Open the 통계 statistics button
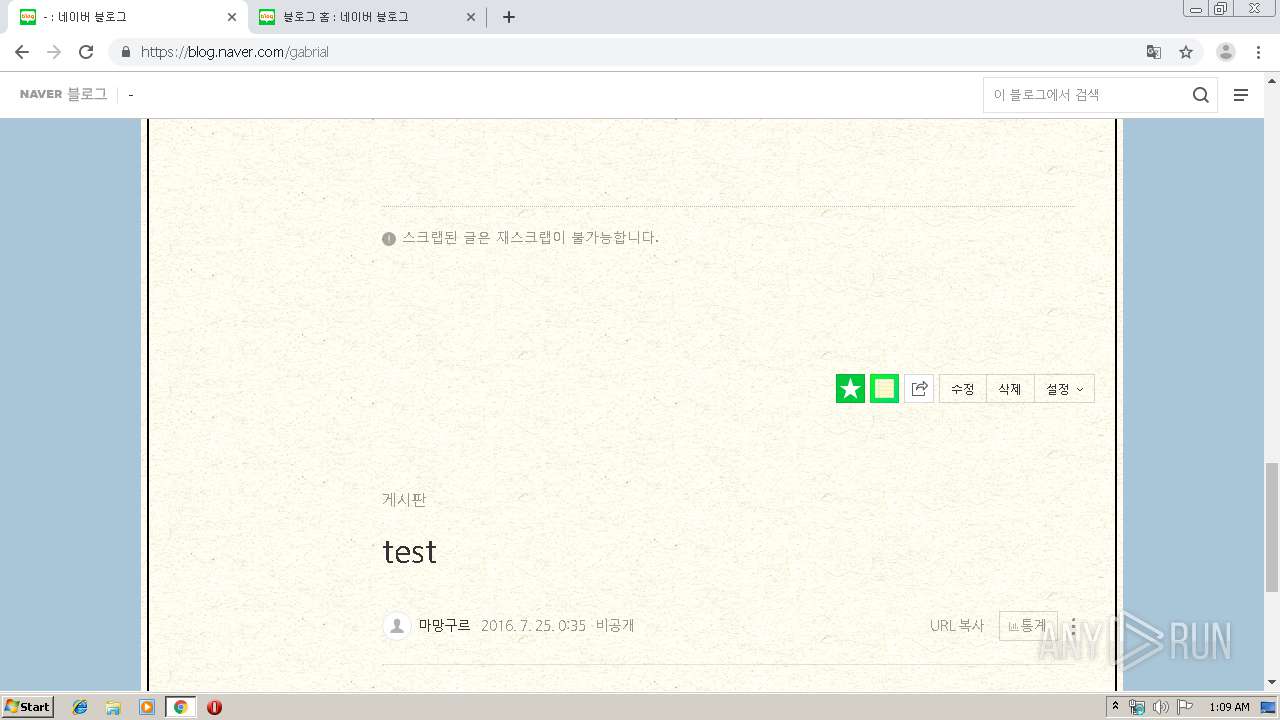Screen dimensions: 1280x720 click(1028, 626)
